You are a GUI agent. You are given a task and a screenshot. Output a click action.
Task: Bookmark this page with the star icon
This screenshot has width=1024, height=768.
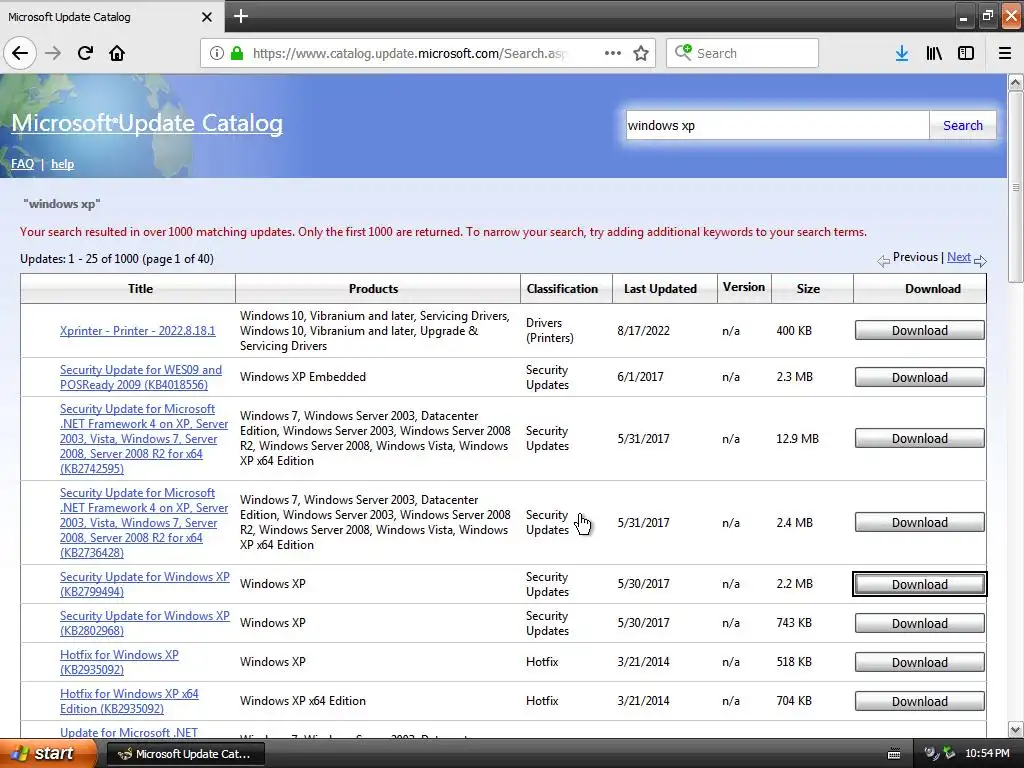[641, 53]
